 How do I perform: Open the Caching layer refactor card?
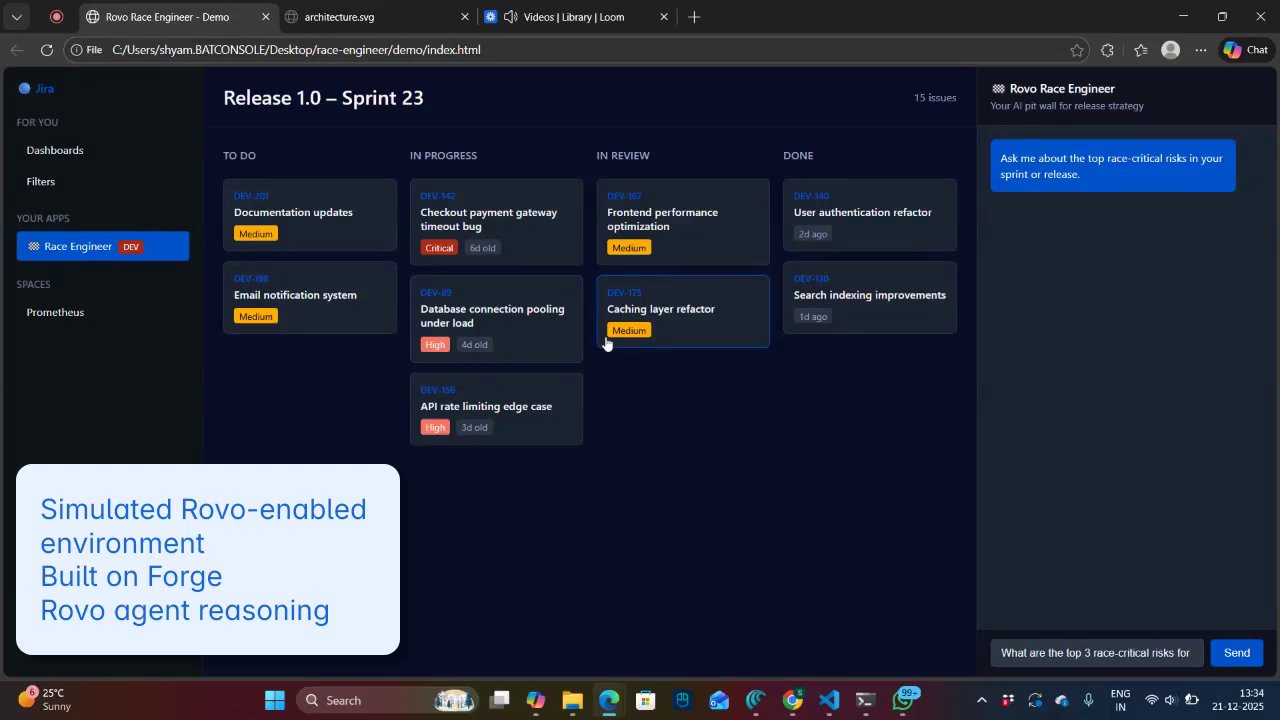(x=683, y=311)
